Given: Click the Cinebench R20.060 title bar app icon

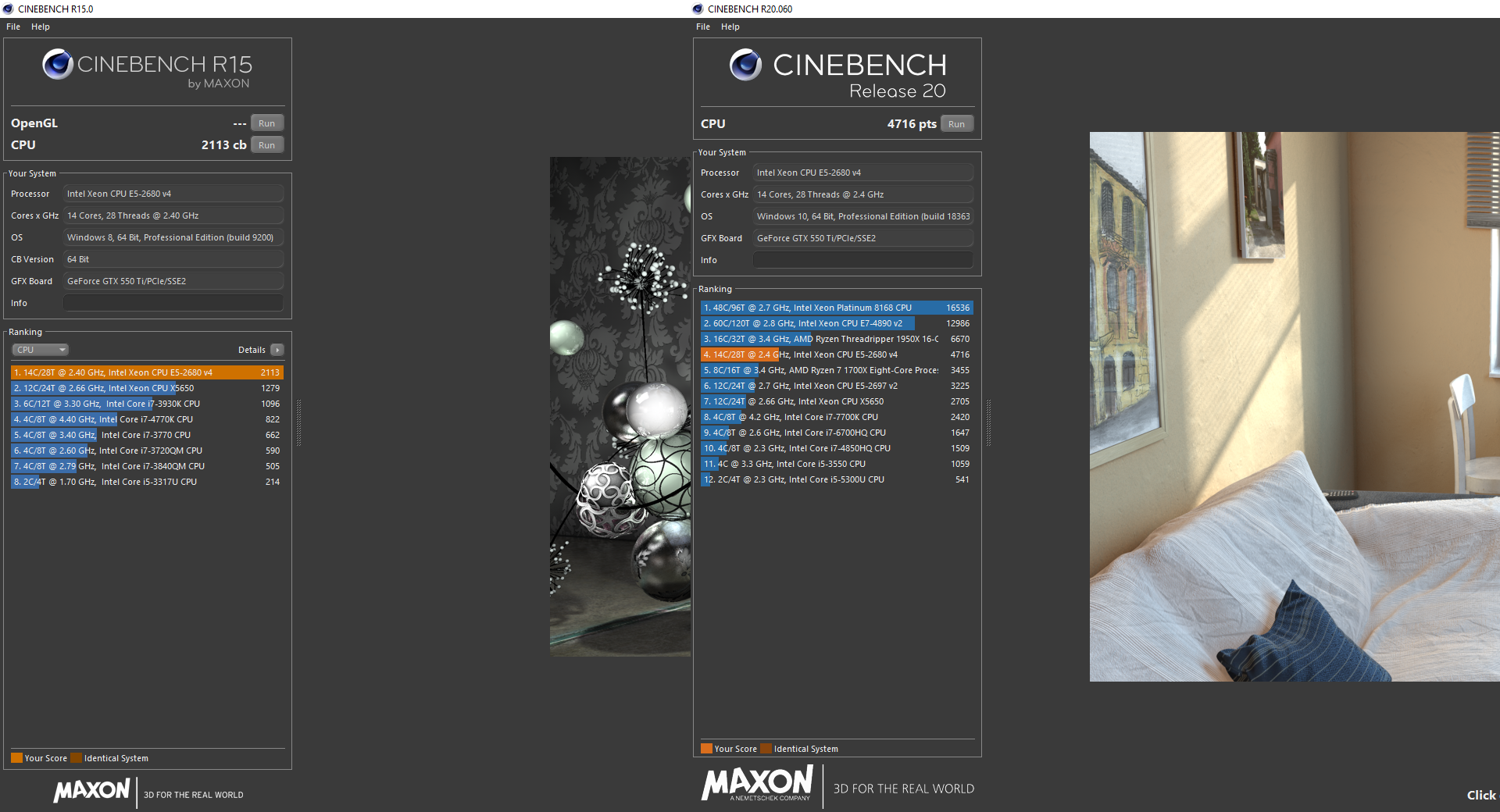Looking at the screenshot, I should 698,9.
